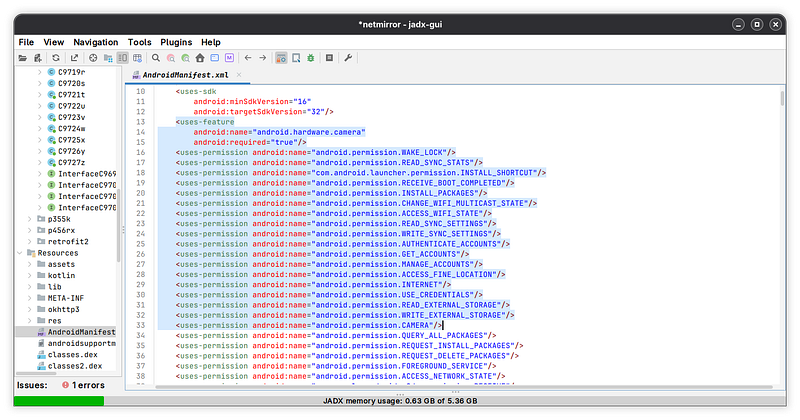Click the Sync with editor icon
800x420 pixels.
pos(93,58)
